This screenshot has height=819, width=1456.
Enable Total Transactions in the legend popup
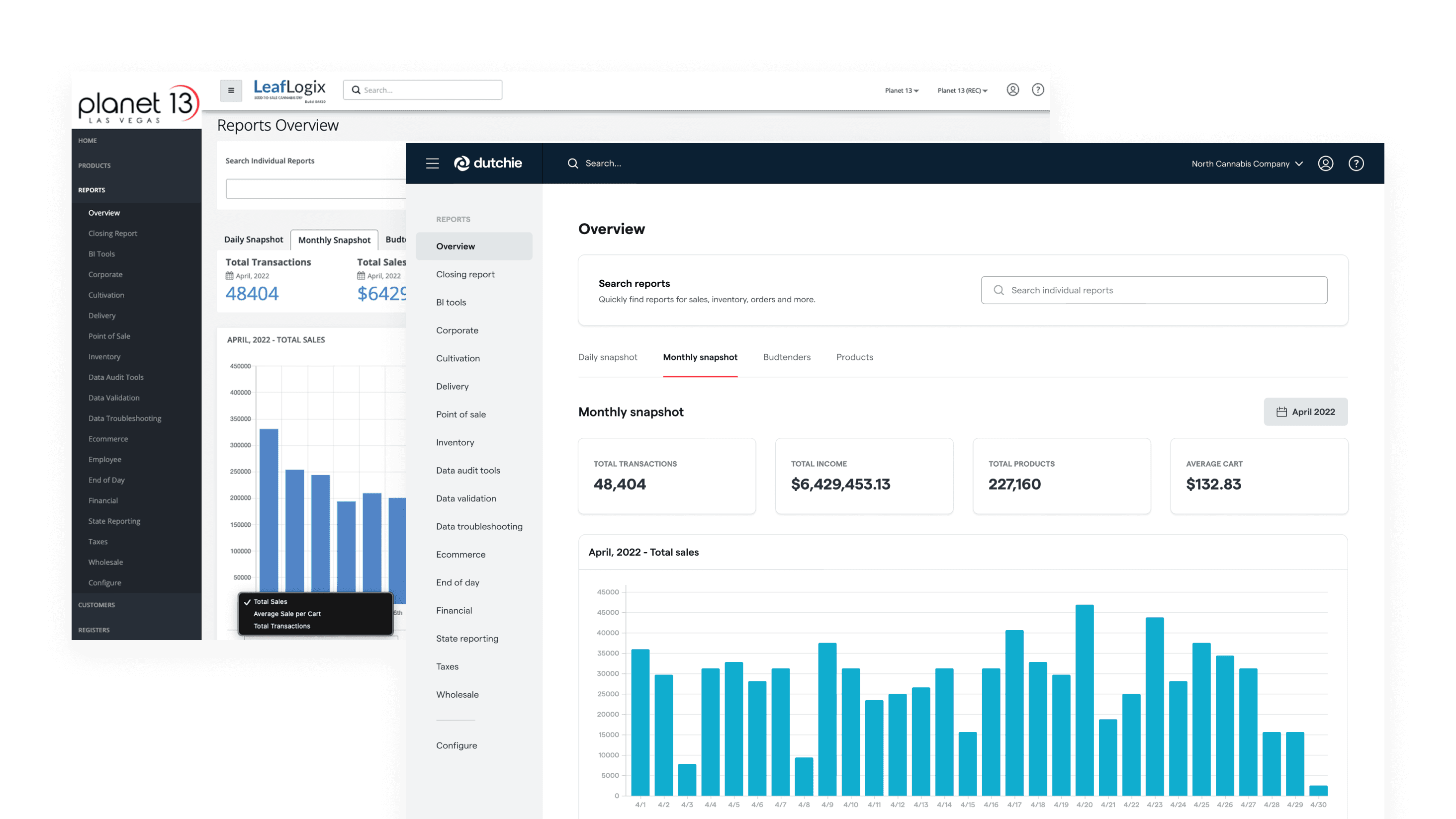click(281, 626)
